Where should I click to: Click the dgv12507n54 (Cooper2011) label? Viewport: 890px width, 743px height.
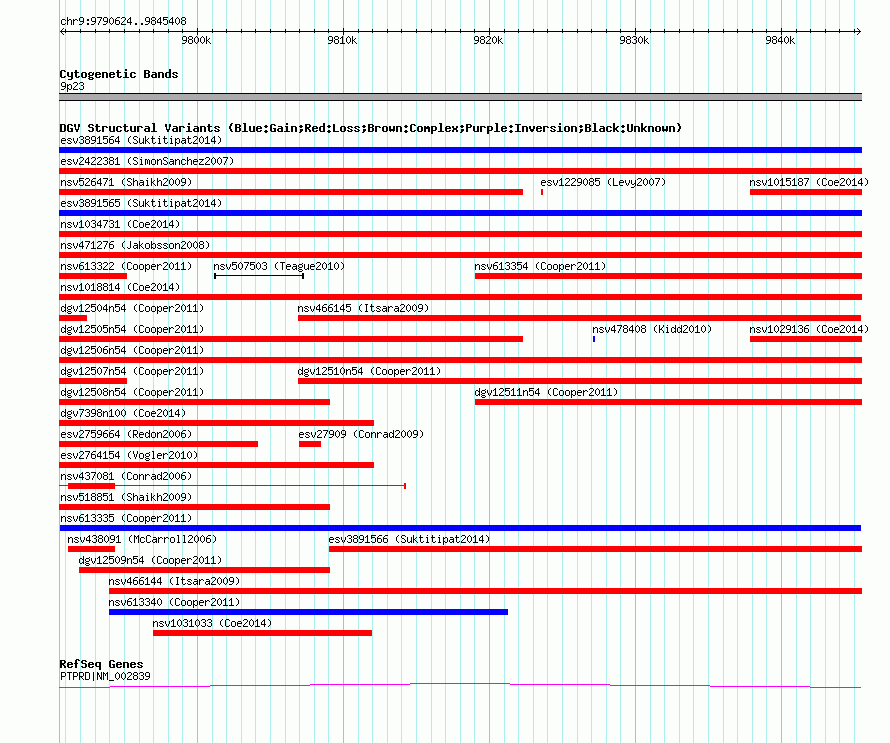(x=132, y=371)
